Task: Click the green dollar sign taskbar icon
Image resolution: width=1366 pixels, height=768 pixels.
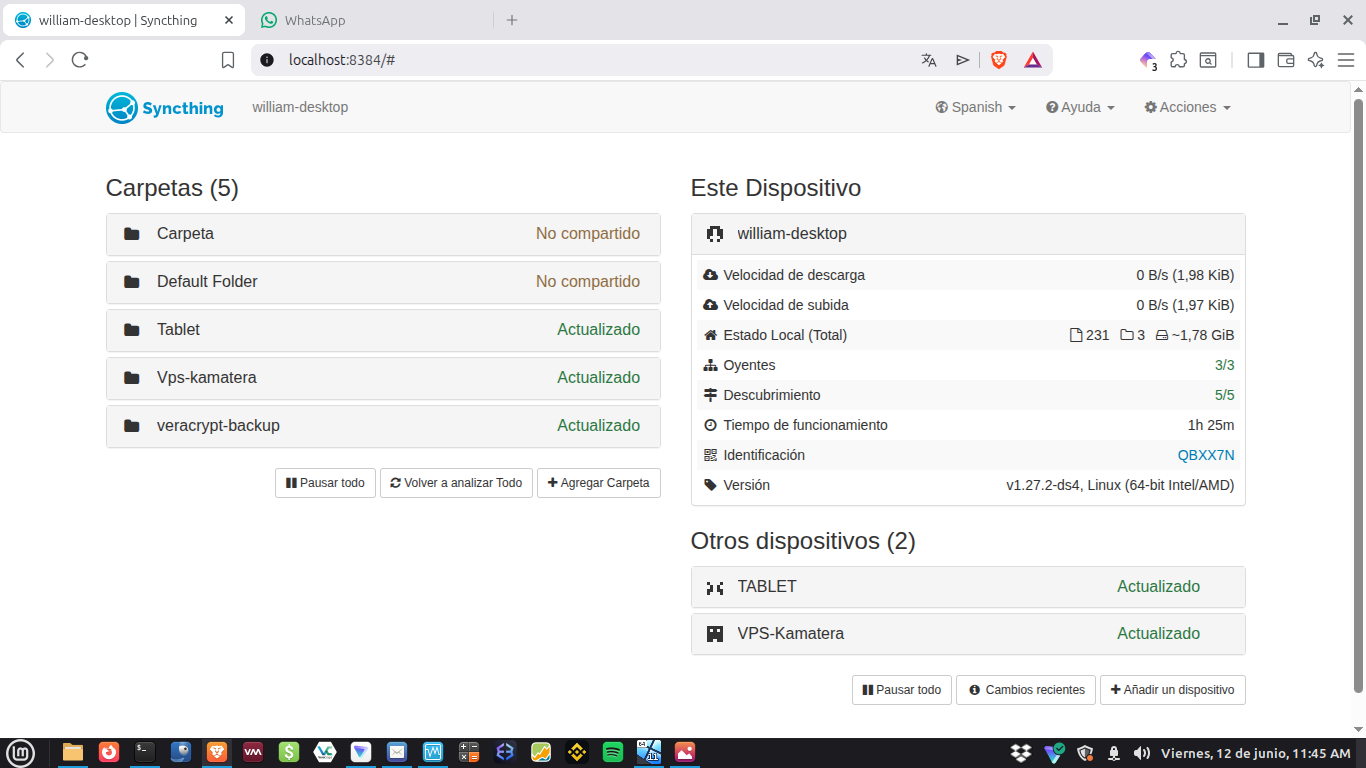Action: pos(289,752)
